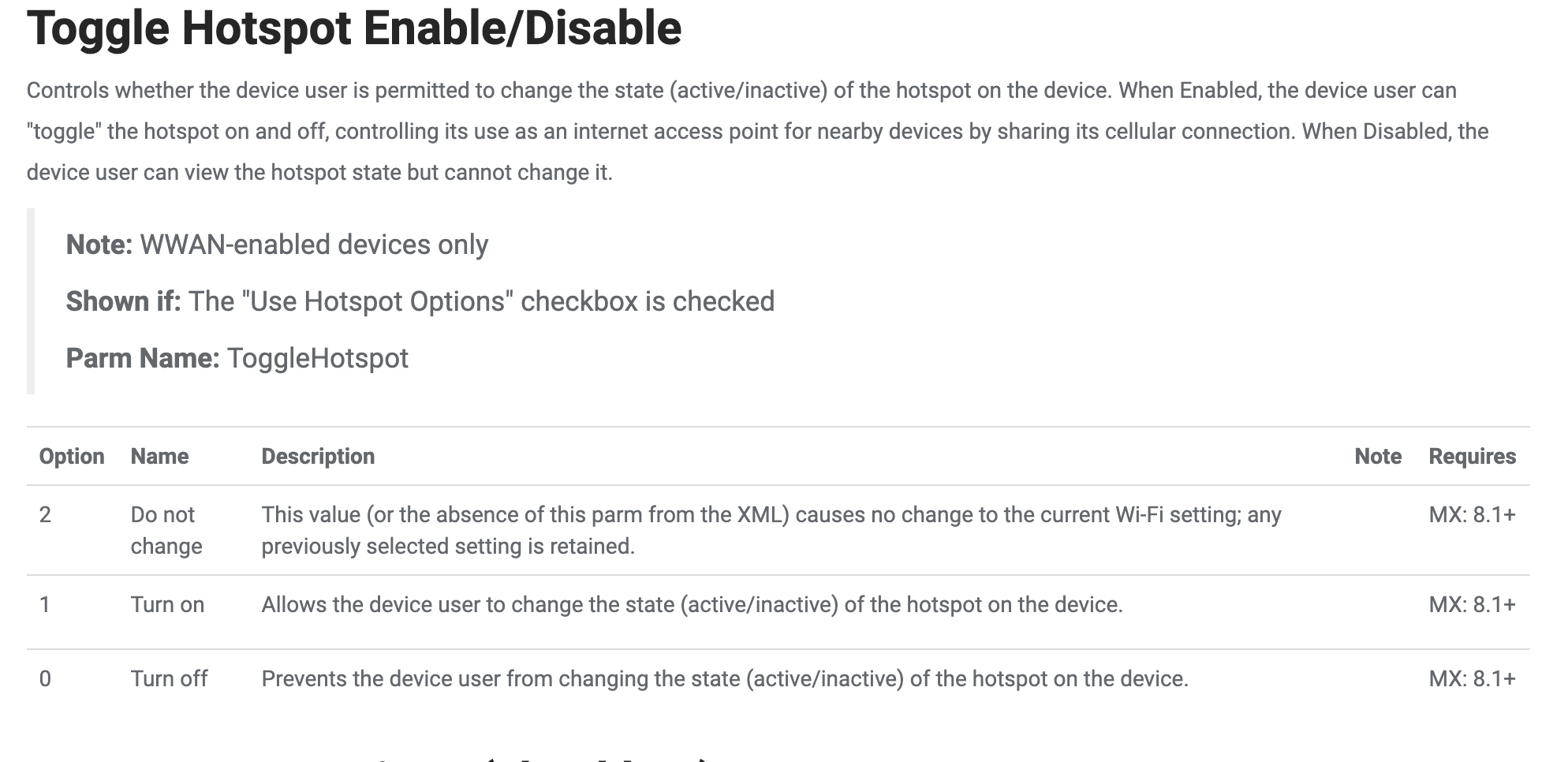
Task: Select the "Do not change" name cell
Action: [x=166, y=530]
